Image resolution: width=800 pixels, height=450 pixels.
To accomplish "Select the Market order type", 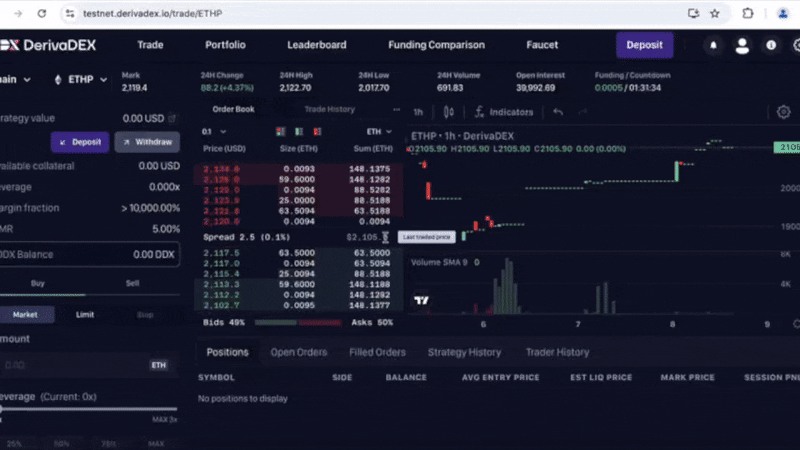I will point(26,315).
